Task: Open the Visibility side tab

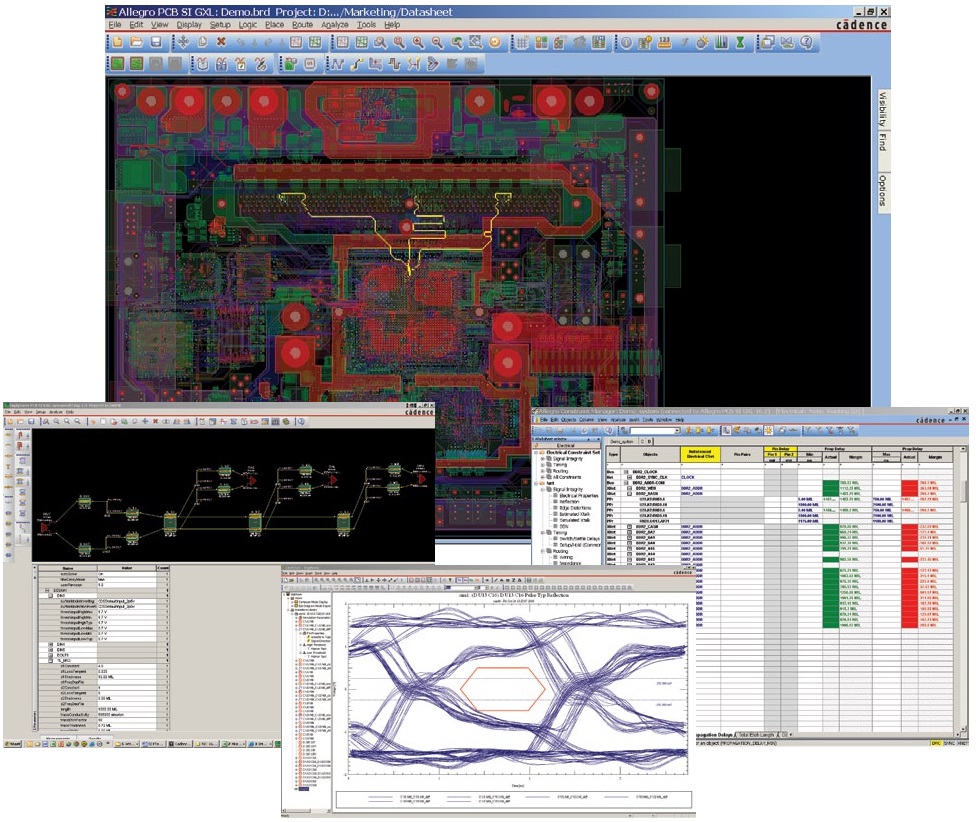Action: tap(882, 109)
